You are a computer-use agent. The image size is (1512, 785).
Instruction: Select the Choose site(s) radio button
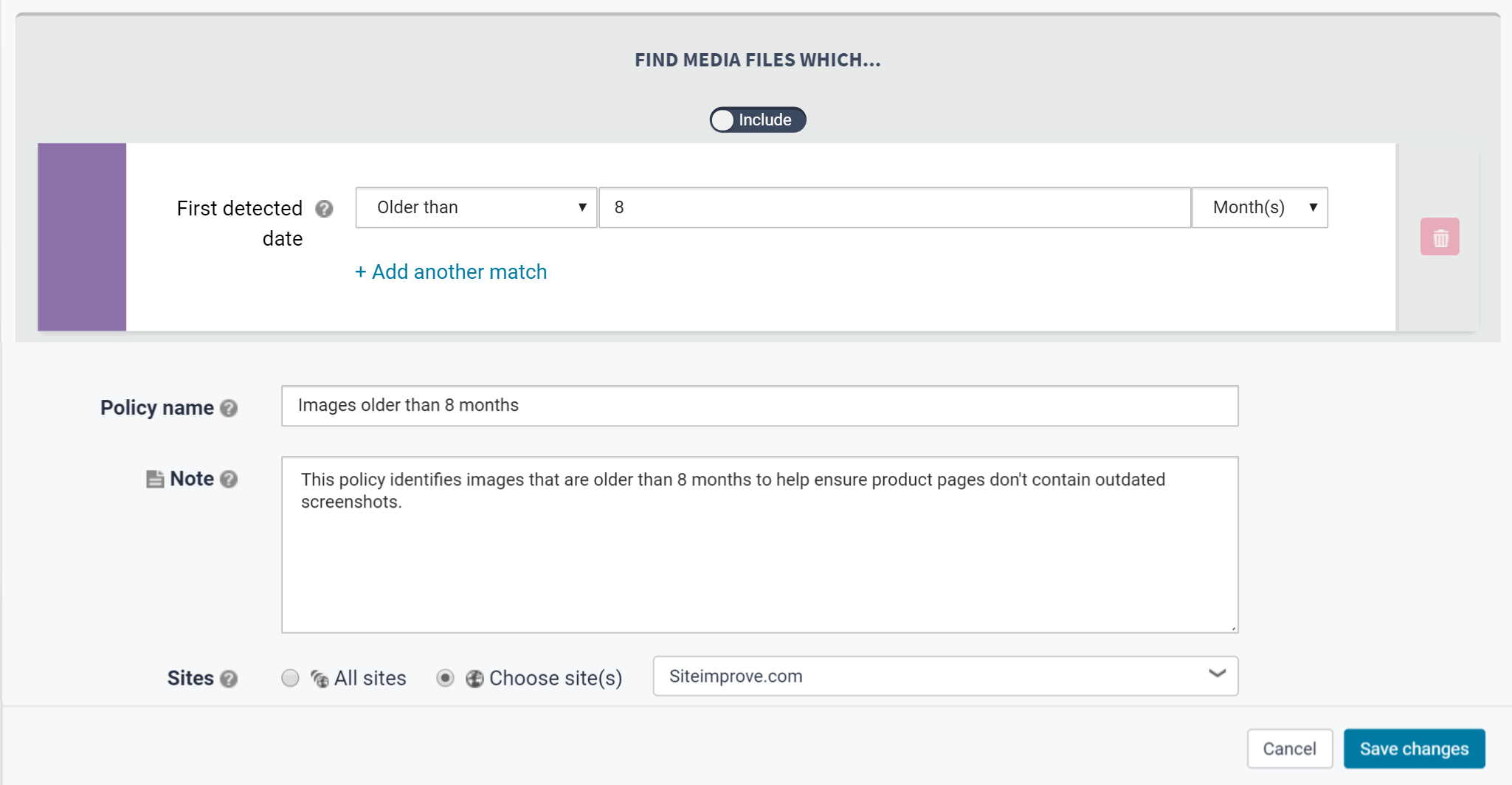pos(445,677)
